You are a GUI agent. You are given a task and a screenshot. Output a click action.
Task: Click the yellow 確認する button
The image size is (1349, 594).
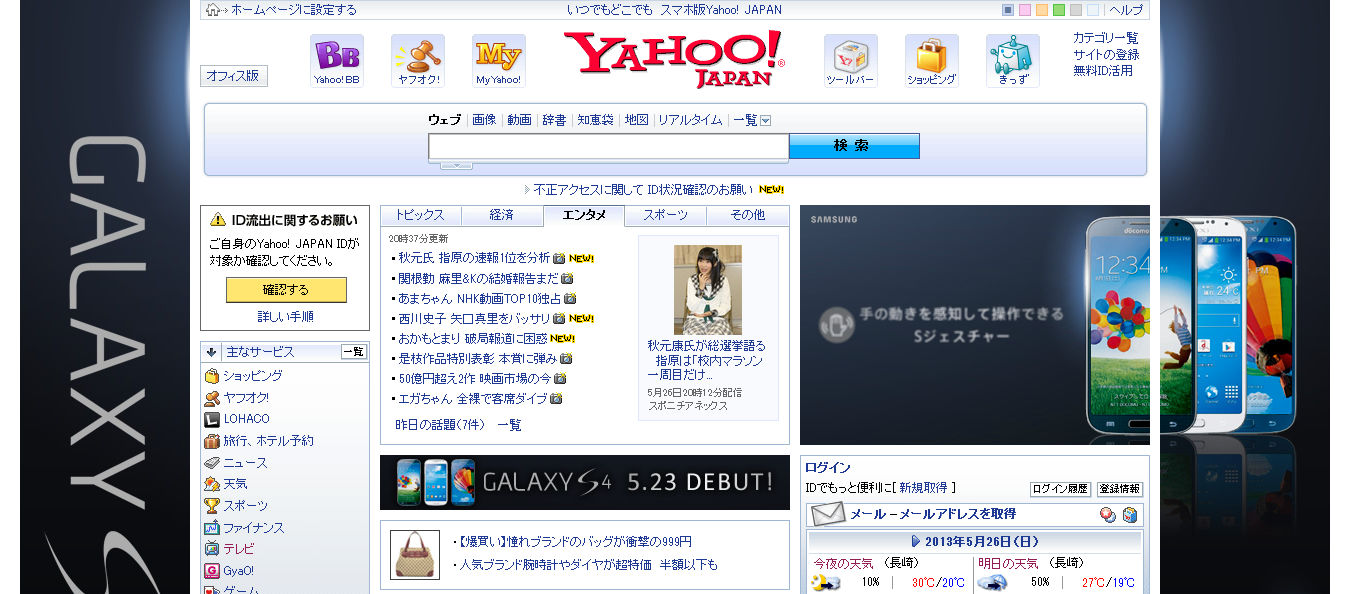(x=286, y=290)
